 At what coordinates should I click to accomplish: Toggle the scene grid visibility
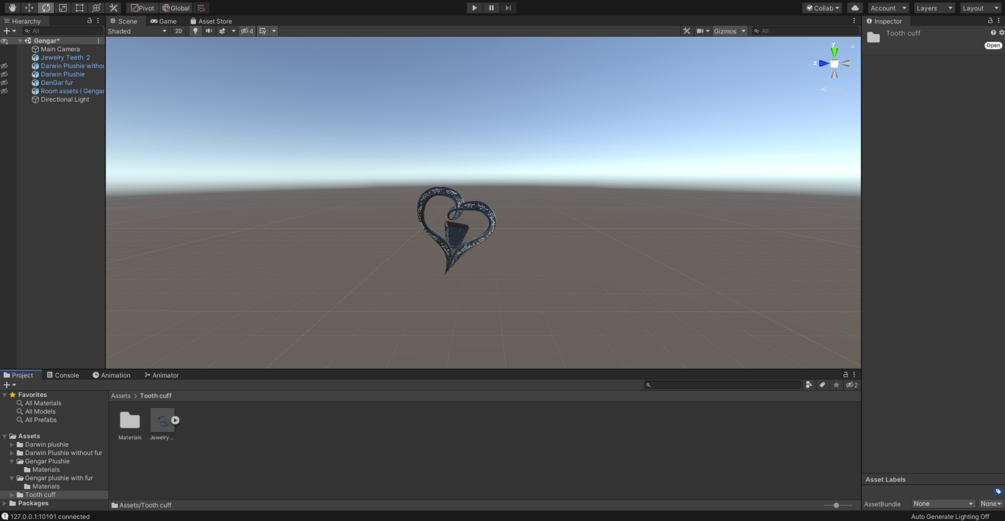tap(262, 31)
